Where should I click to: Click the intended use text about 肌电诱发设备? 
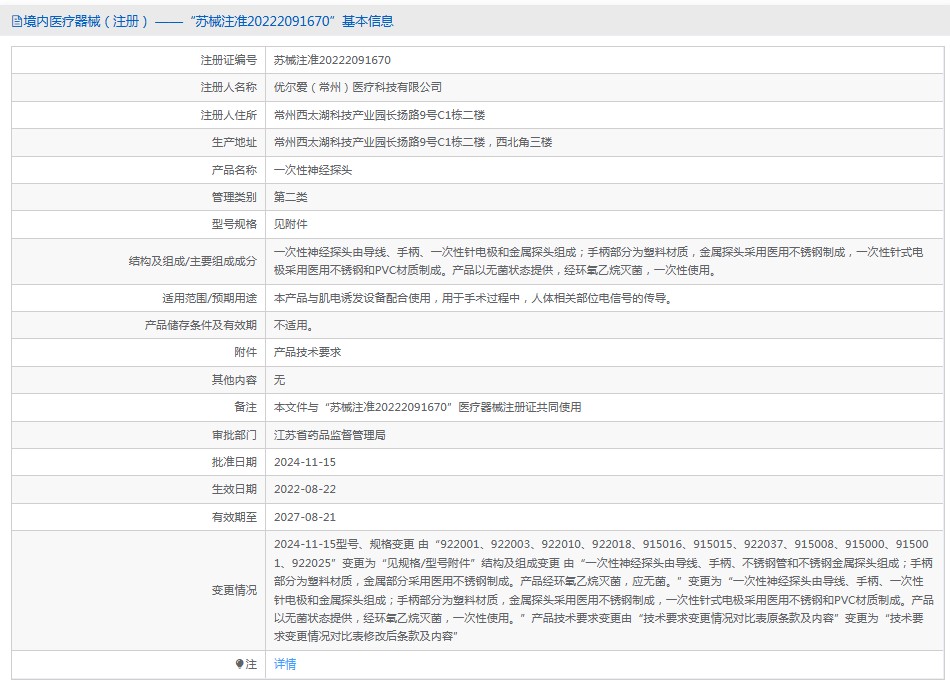point(473,298)
